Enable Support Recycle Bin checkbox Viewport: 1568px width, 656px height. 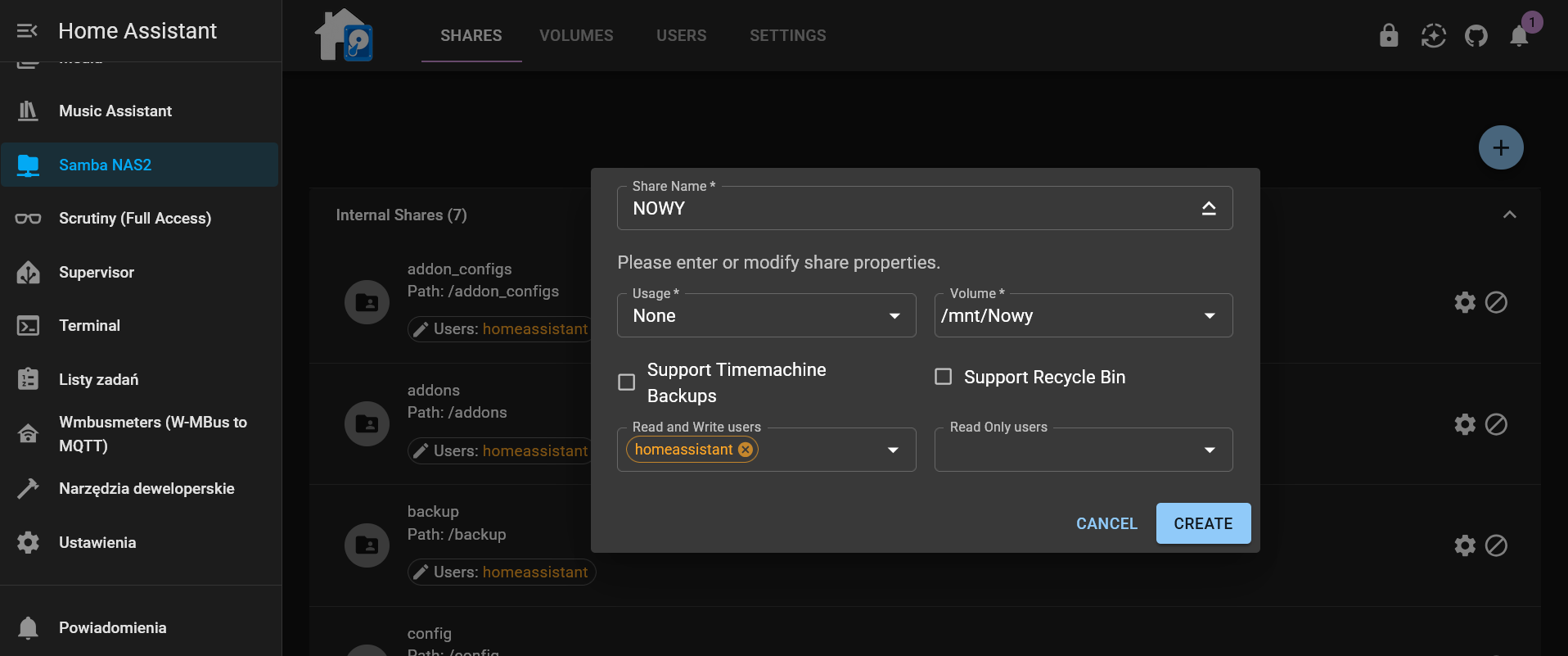click(x=944, y=376)
